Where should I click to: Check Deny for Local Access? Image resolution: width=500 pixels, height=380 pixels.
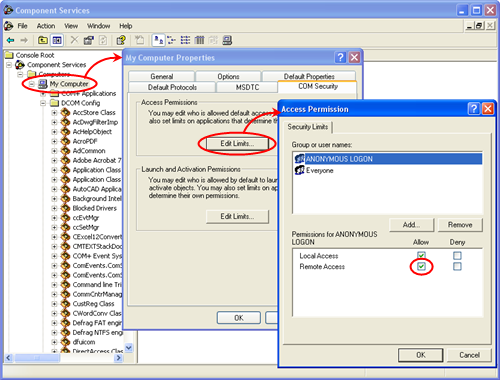tap(457, 256)
